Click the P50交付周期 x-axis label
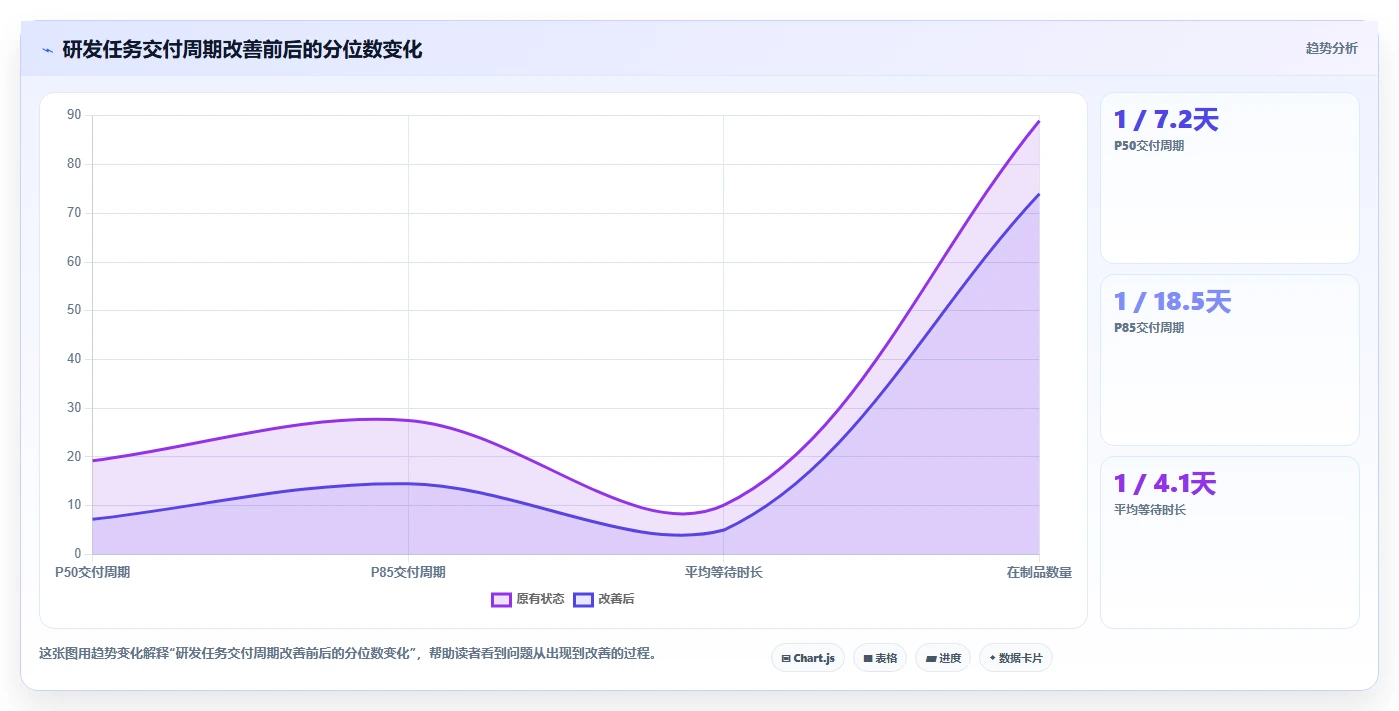The height and width of the screenshot is (711, 1399). (x=92, y=572)
